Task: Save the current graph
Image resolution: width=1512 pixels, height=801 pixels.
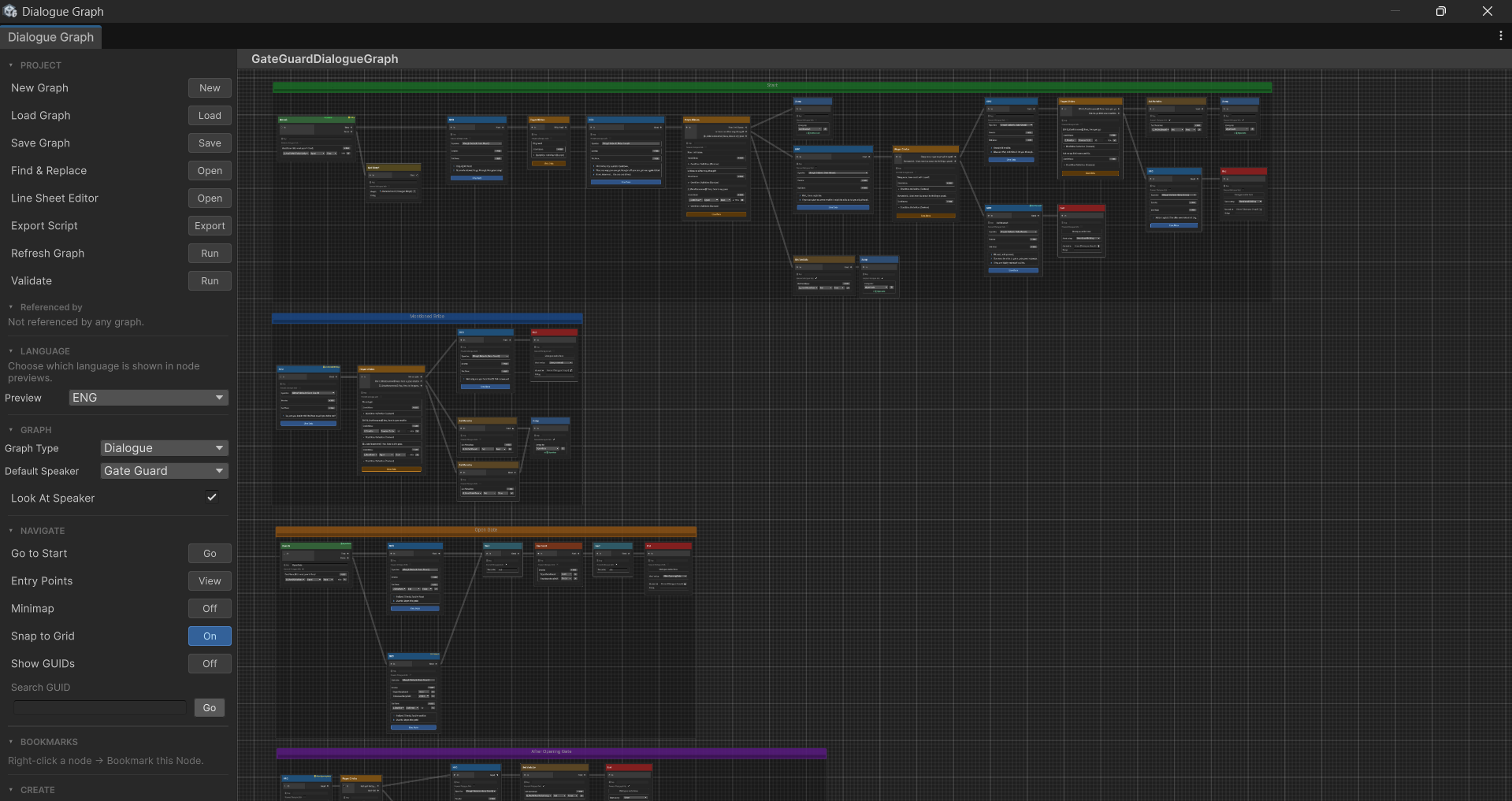Action: point(210,143)
